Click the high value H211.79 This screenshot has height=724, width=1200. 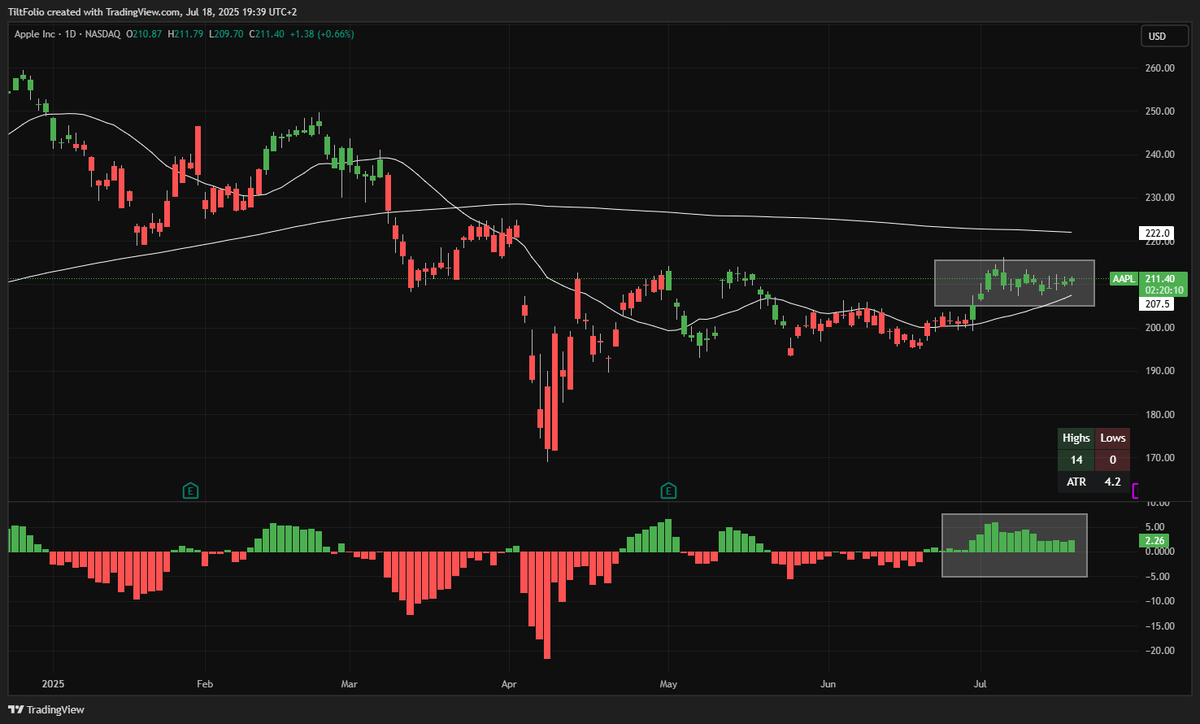point(185,34)
